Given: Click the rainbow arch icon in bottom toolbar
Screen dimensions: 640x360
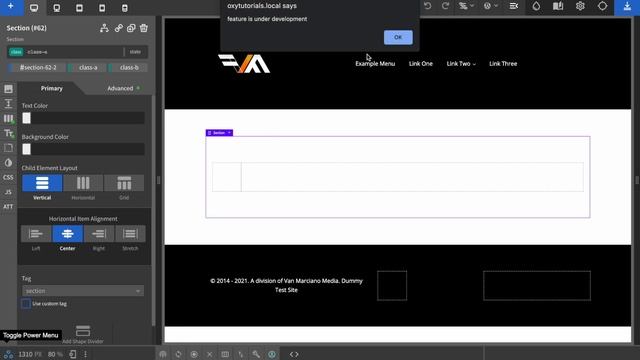Looking at the screenshot, I should 163,354.
